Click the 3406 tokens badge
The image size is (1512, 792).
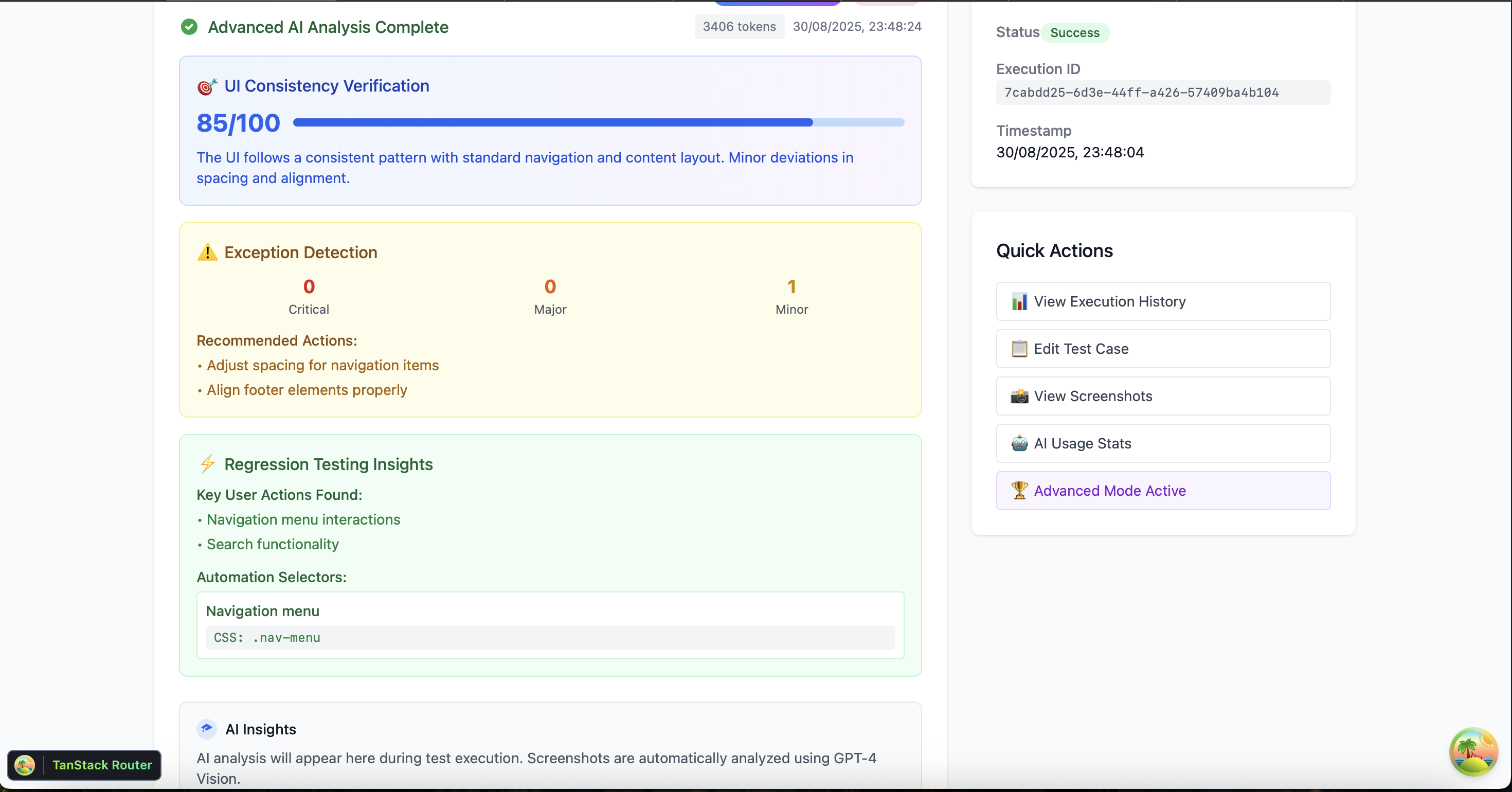point(739,27)
